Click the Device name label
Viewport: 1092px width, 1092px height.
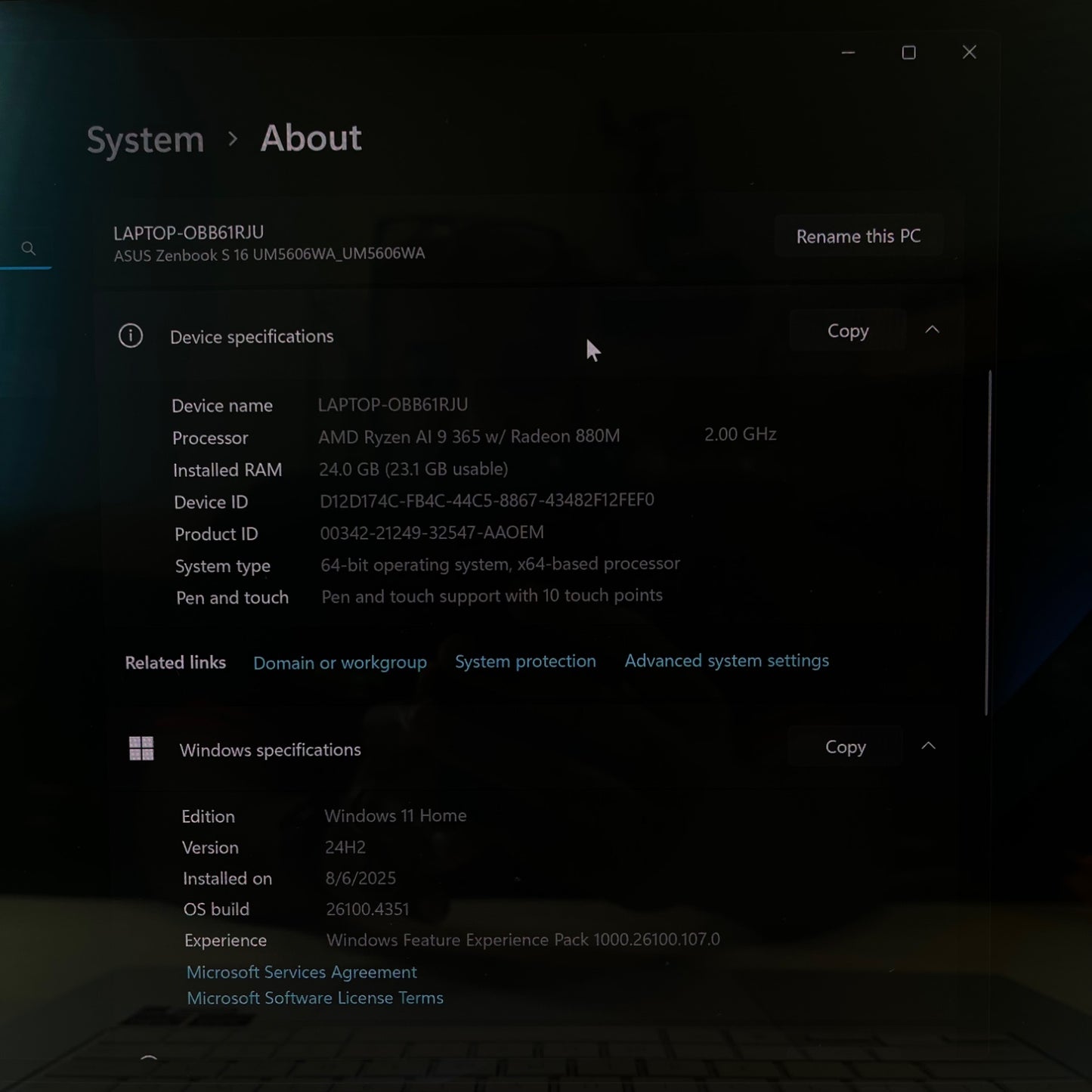222,406
